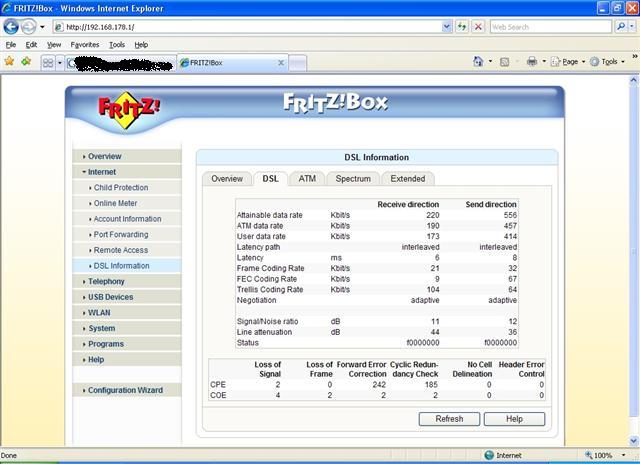Open Overview in the sidebar
This screenshot has height=464, width=640.
[x=127, y=156]
